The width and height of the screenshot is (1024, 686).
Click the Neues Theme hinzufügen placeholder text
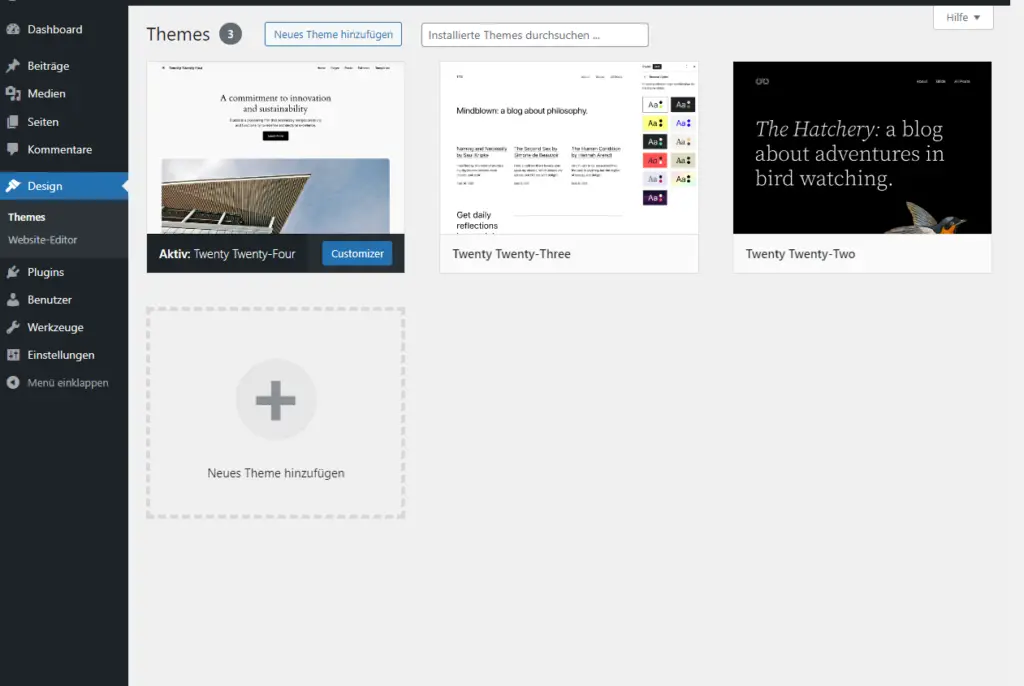coord(276,473)
